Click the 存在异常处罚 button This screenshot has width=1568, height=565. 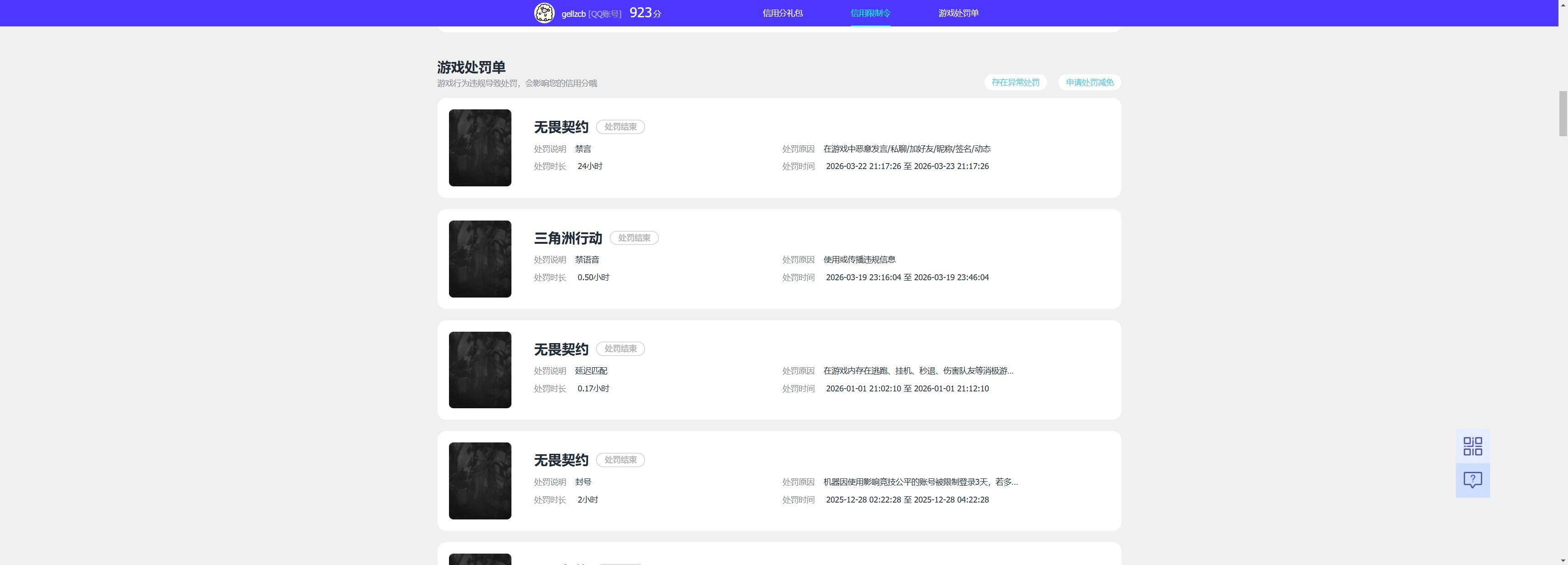[1015, 82]
